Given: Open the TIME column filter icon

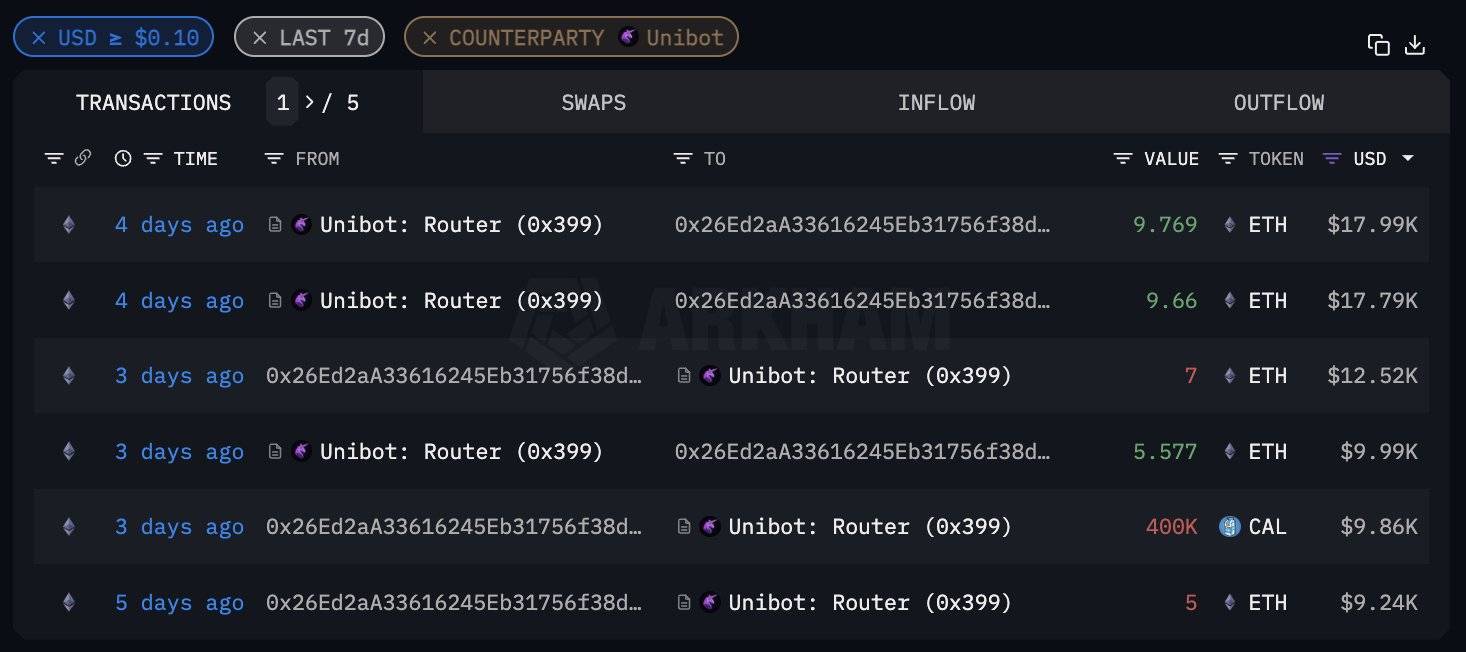Looking at the screenshot, I should tap(153, 158).
